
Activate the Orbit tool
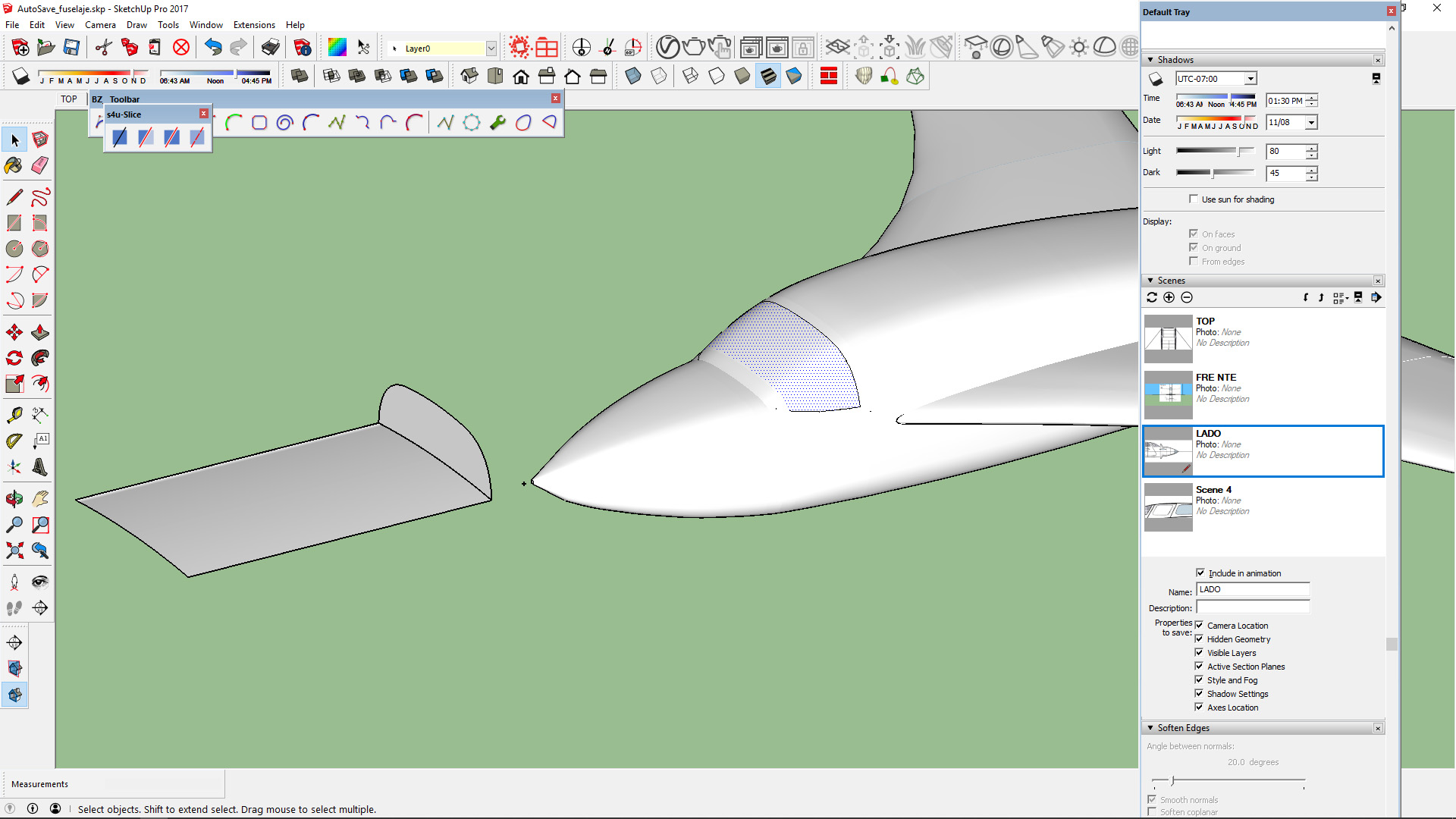pos(14,498)
